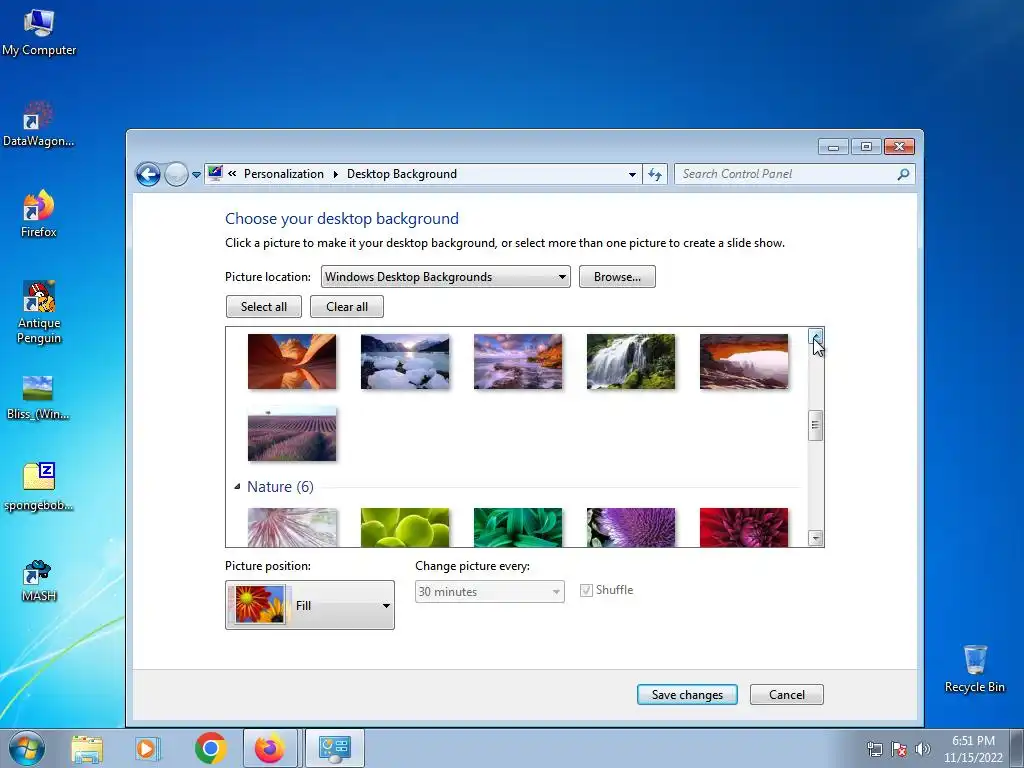Select the pink white feathery plant wallpaper
Viewport: 1024px width, 768px height.
[x=292, y=527]
